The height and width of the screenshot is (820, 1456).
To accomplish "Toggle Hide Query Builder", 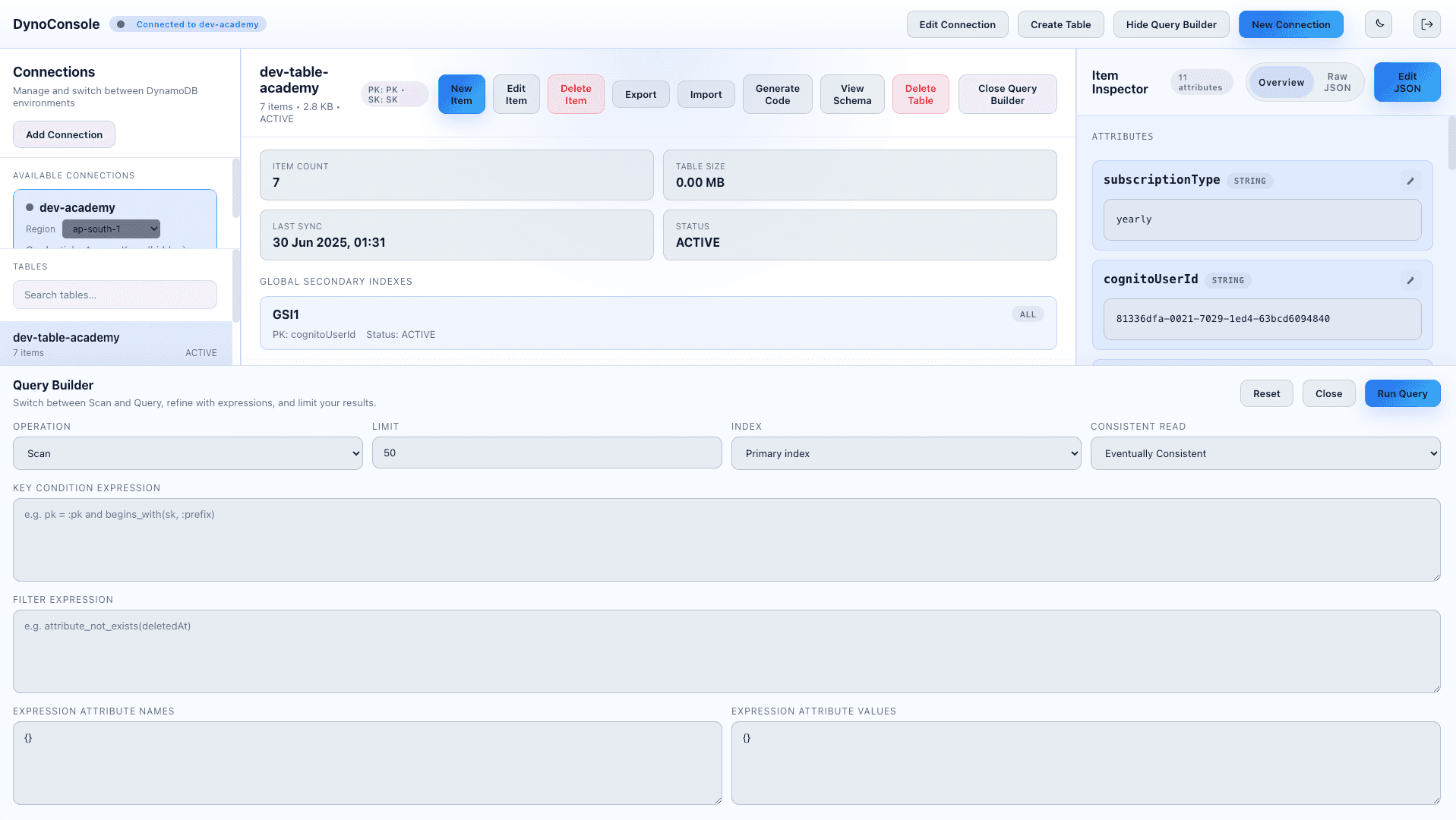I will point(1170,24).
